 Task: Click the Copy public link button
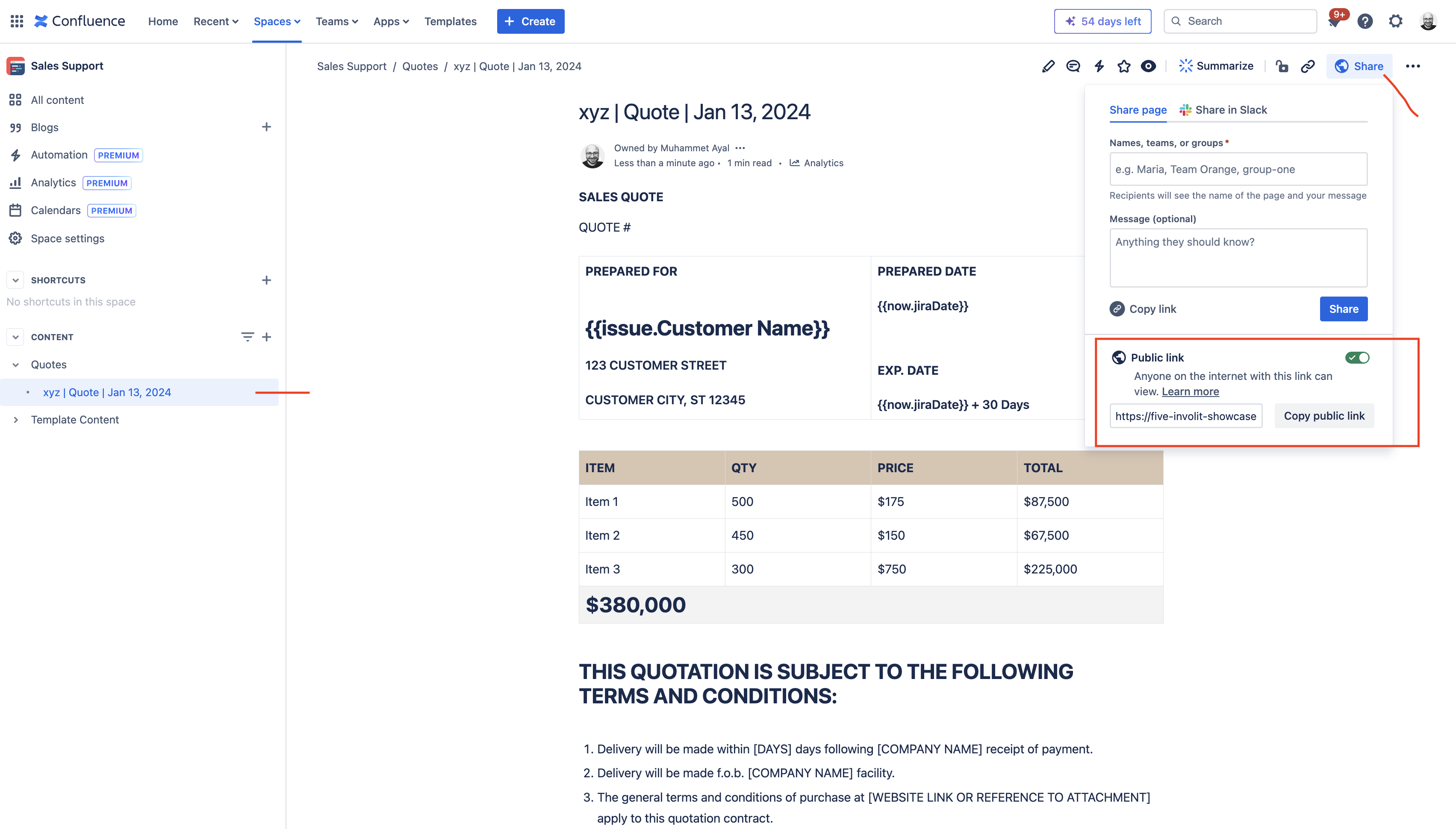coord(1324,416)
